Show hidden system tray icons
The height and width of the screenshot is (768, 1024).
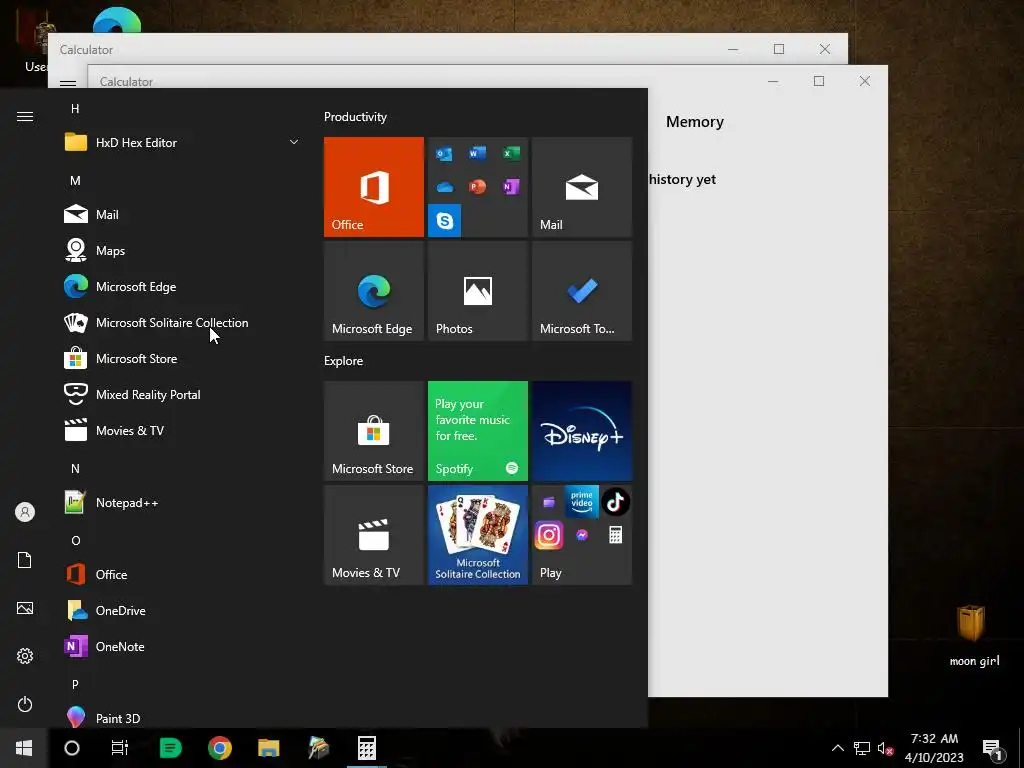[x=837, y=748]
